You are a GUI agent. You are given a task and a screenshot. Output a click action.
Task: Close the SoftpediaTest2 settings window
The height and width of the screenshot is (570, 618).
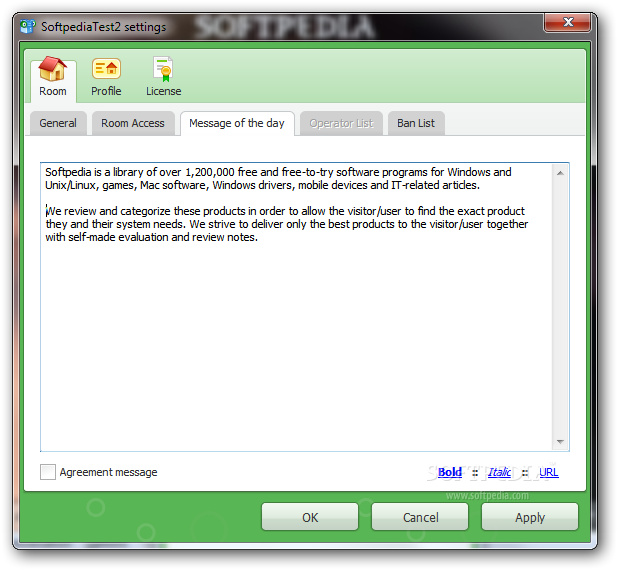click(x=568, y=22)
